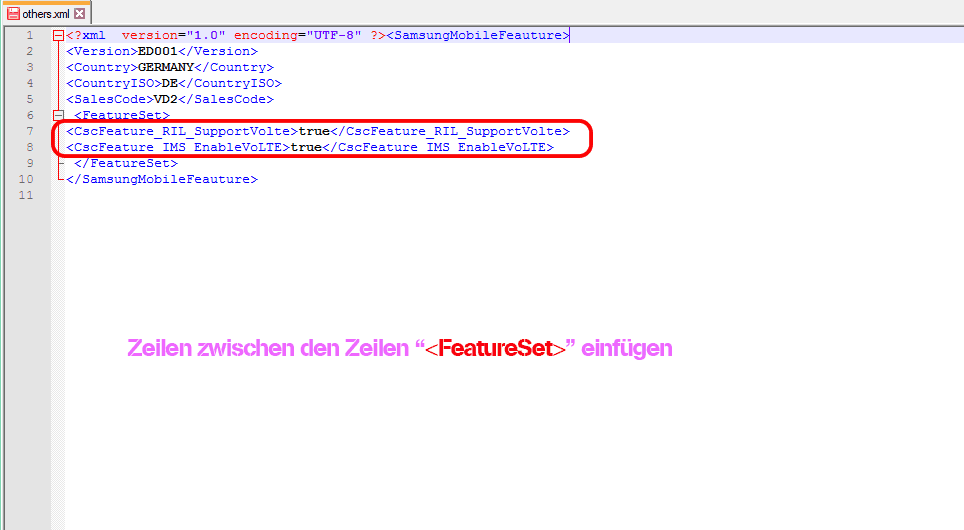Click line number 7 in the margin
Image resolution: width=964 pixels, height=530 pixels.
pos(30,131)
